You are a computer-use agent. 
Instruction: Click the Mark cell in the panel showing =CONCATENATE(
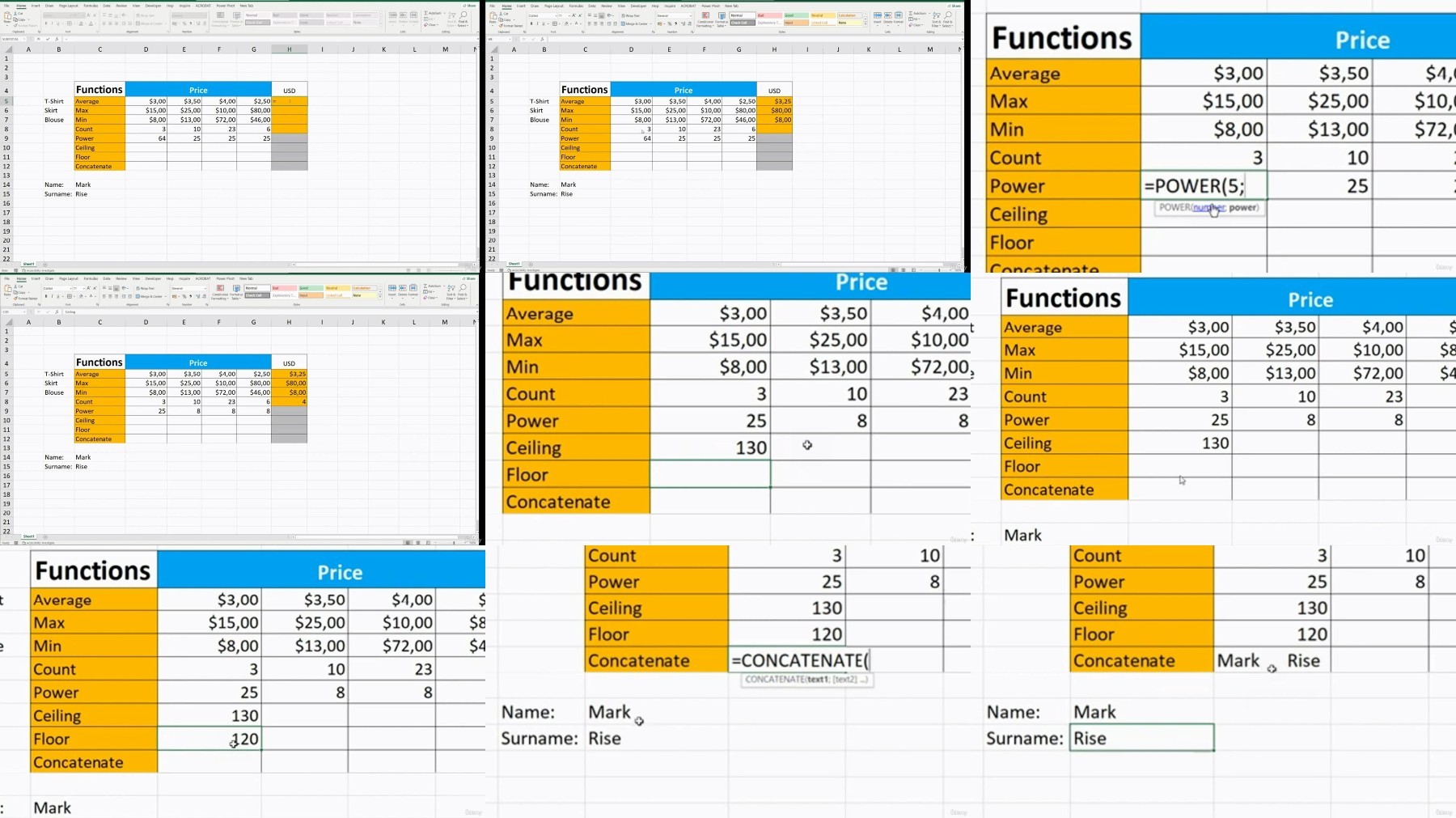(x=656, y=712)
